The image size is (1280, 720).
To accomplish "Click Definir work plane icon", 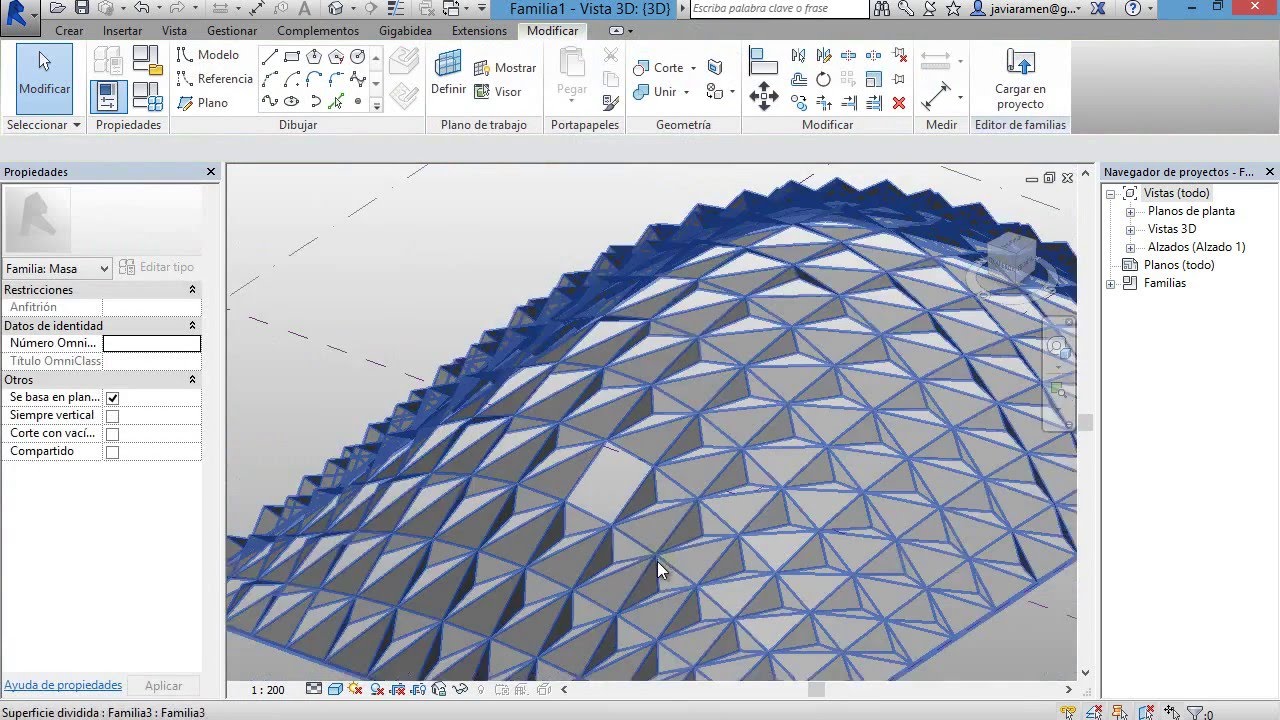I will (x=448, y=72).
